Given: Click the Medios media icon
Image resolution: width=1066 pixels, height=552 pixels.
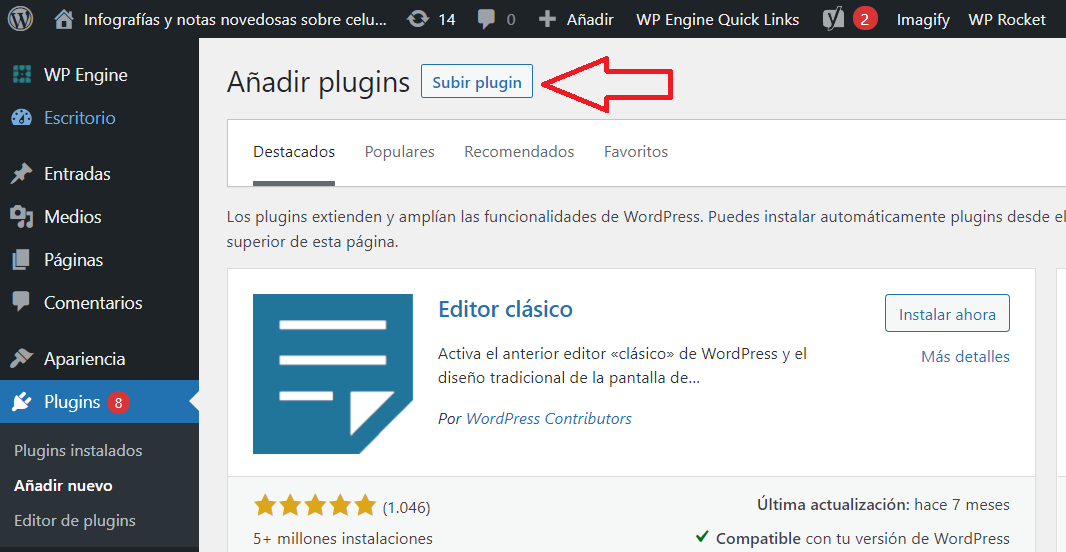Looking at the screenshot, I should [x=22, y=217].
